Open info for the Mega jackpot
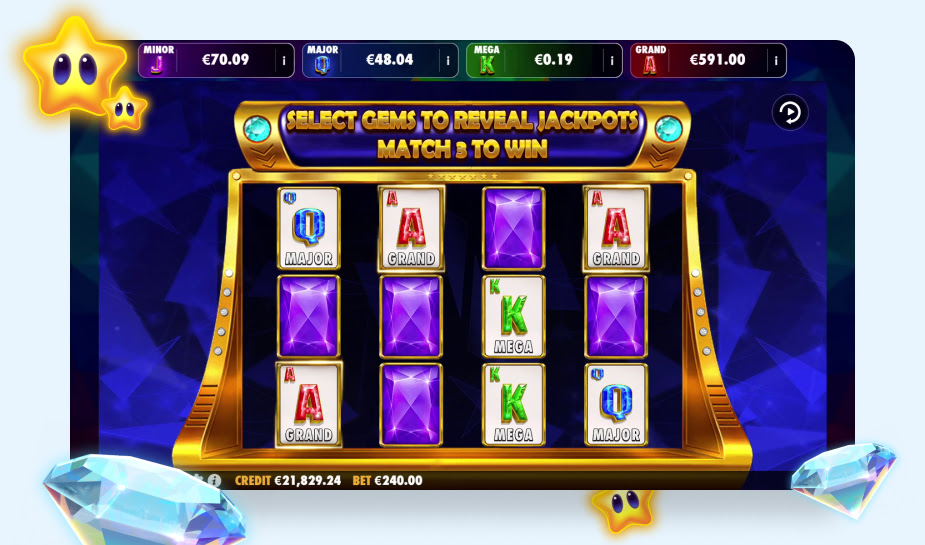The width and height of the screenshot is (925, 545). coord(612,60)
